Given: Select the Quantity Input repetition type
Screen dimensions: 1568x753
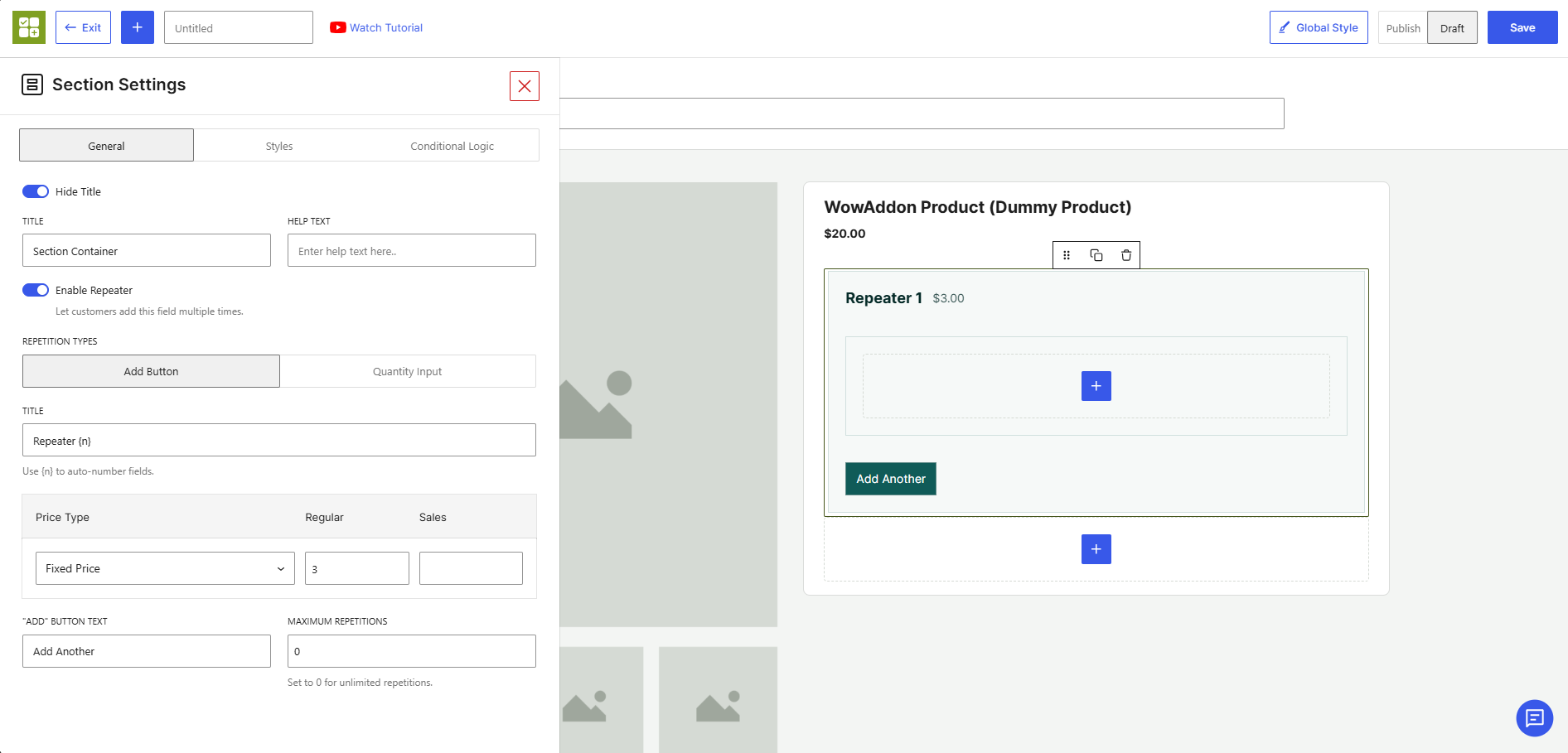Looking at the screenshot, I should pyautogui.click(x=408, y=371).
